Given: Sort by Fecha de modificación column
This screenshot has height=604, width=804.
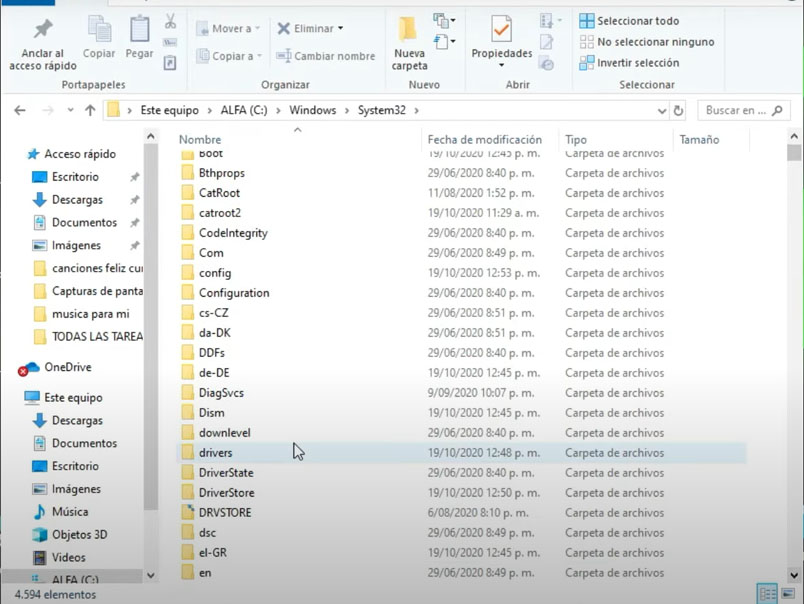Looking at the screenshot, I should click(484, 139).
